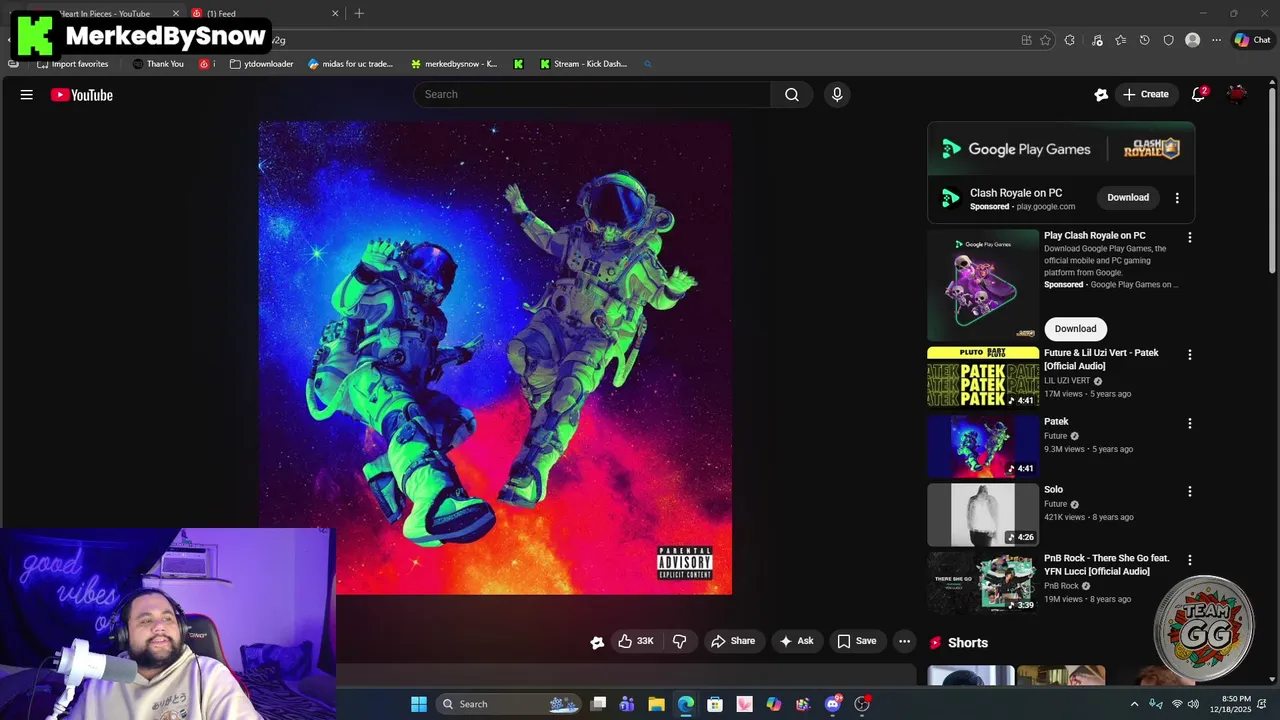Open midas for uc trade bookmark

[351, 64]
